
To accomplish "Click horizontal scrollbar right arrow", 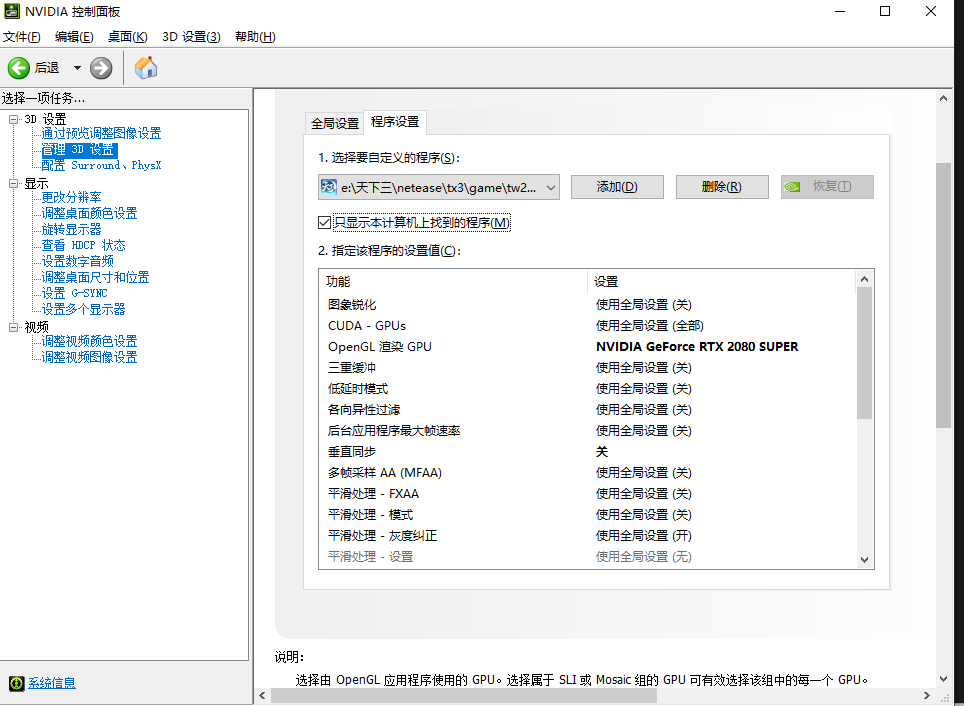I will 926,696.
